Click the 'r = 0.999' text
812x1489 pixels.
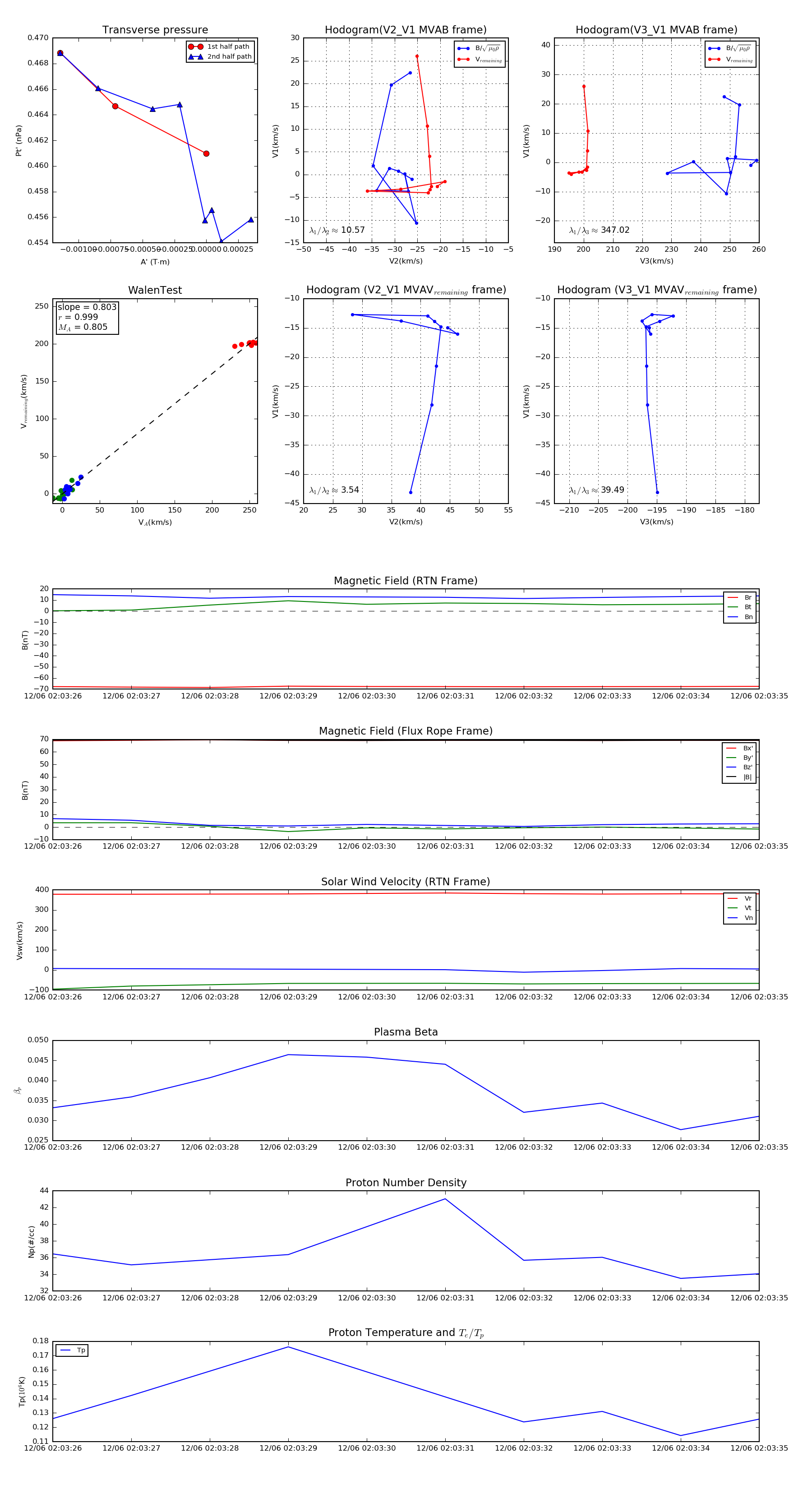(x=78, y=317)
